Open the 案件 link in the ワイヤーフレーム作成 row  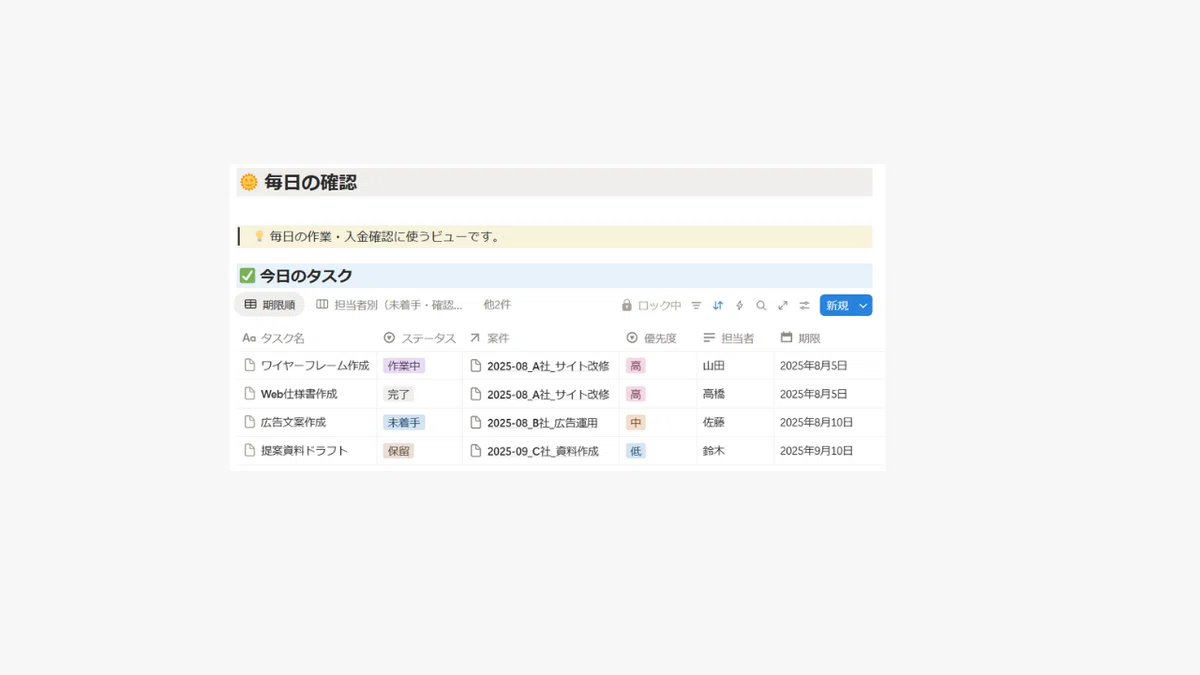548,366
